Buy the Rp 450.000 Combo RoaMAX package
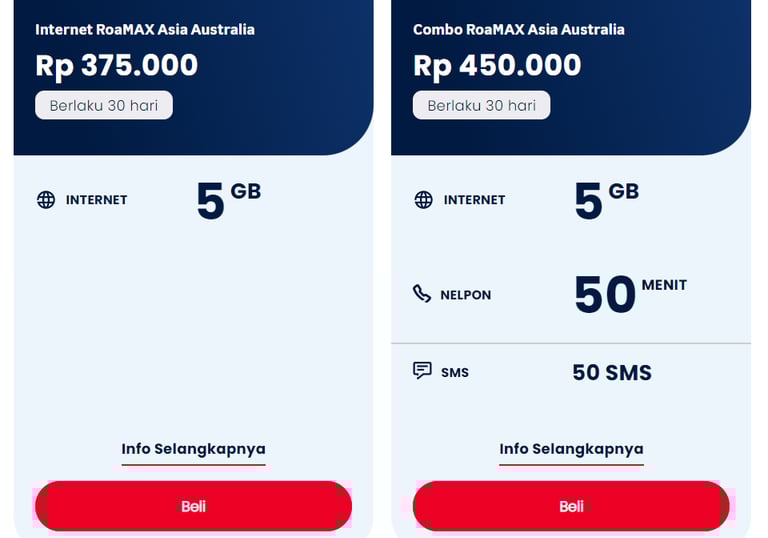 (x=571, y=506)
